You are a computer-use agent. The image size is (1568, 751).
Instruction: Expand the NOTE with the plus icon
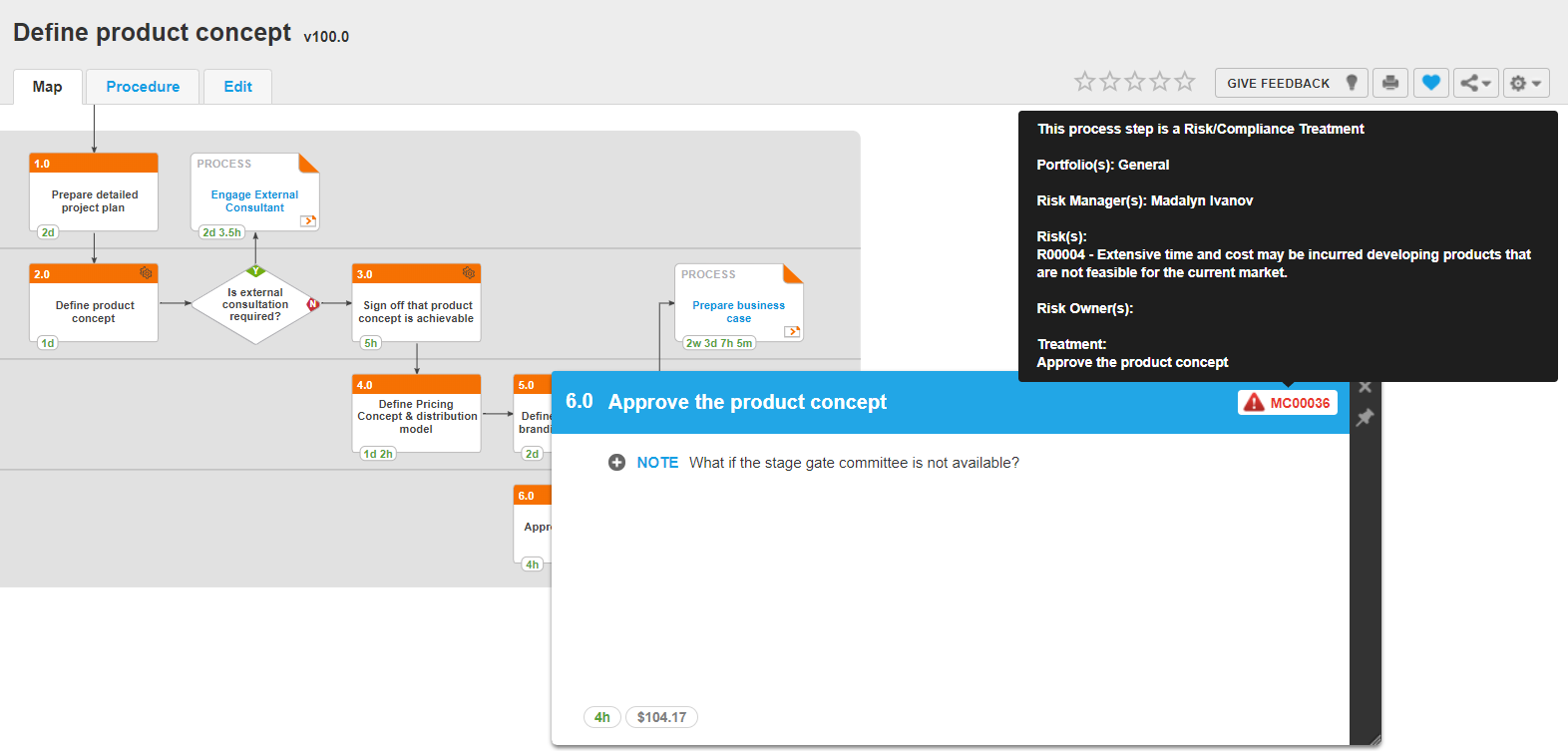(616, 463)
